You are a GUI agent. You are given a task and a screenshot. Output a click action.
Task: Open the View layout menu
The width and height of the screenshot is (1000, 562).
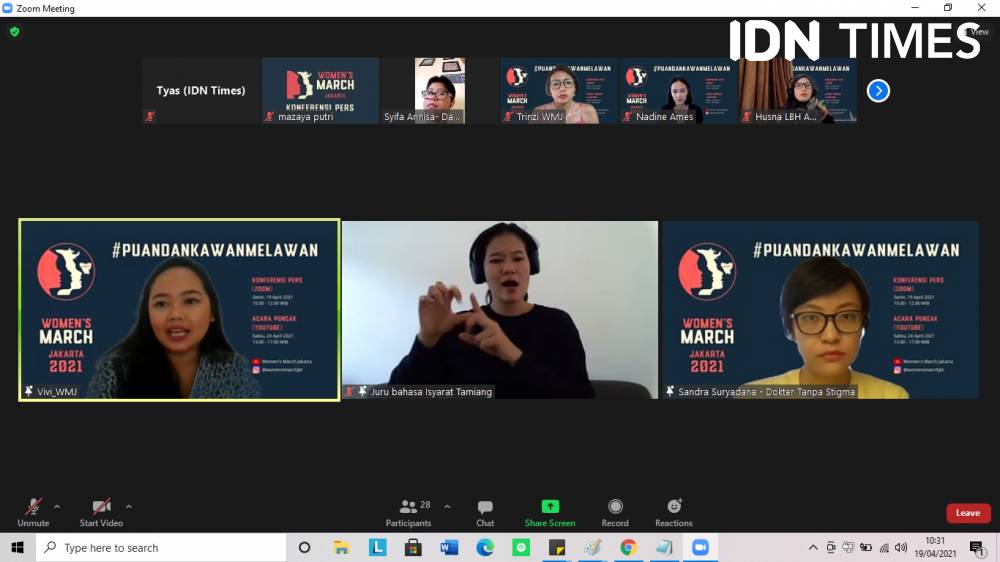[976, 31]
